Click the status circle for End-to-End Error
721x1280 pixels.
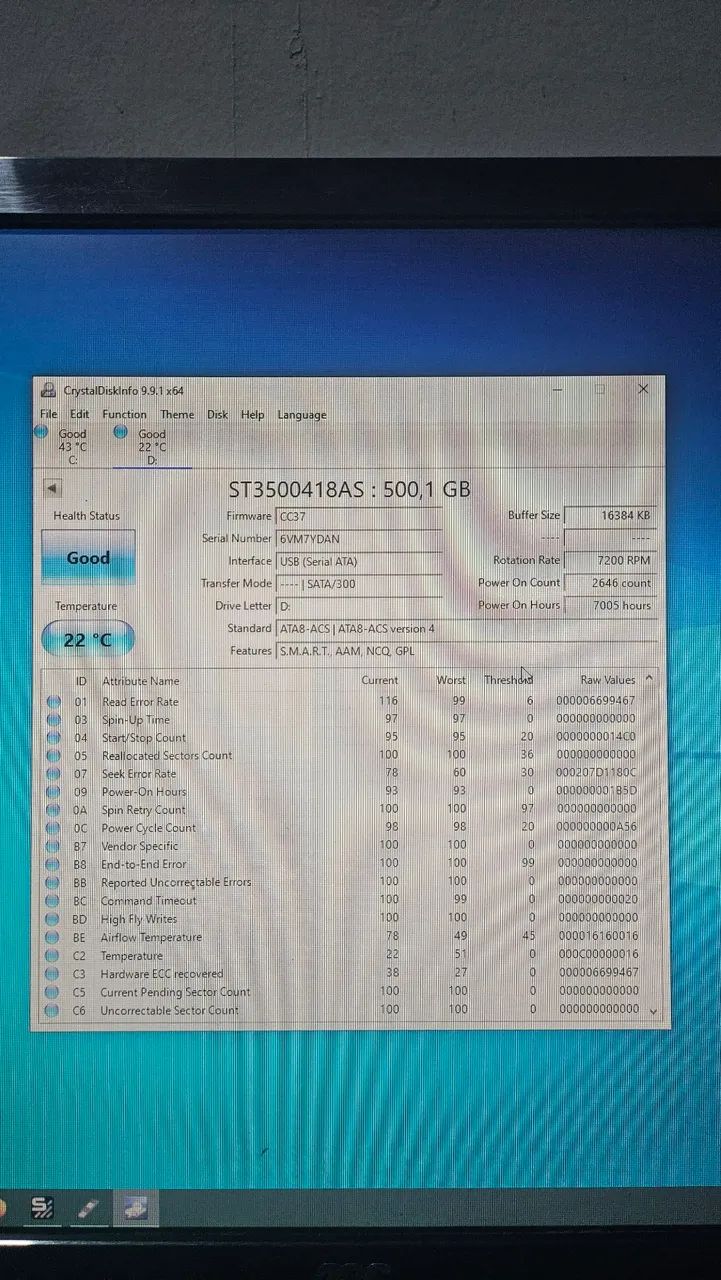tap(53, 864)
